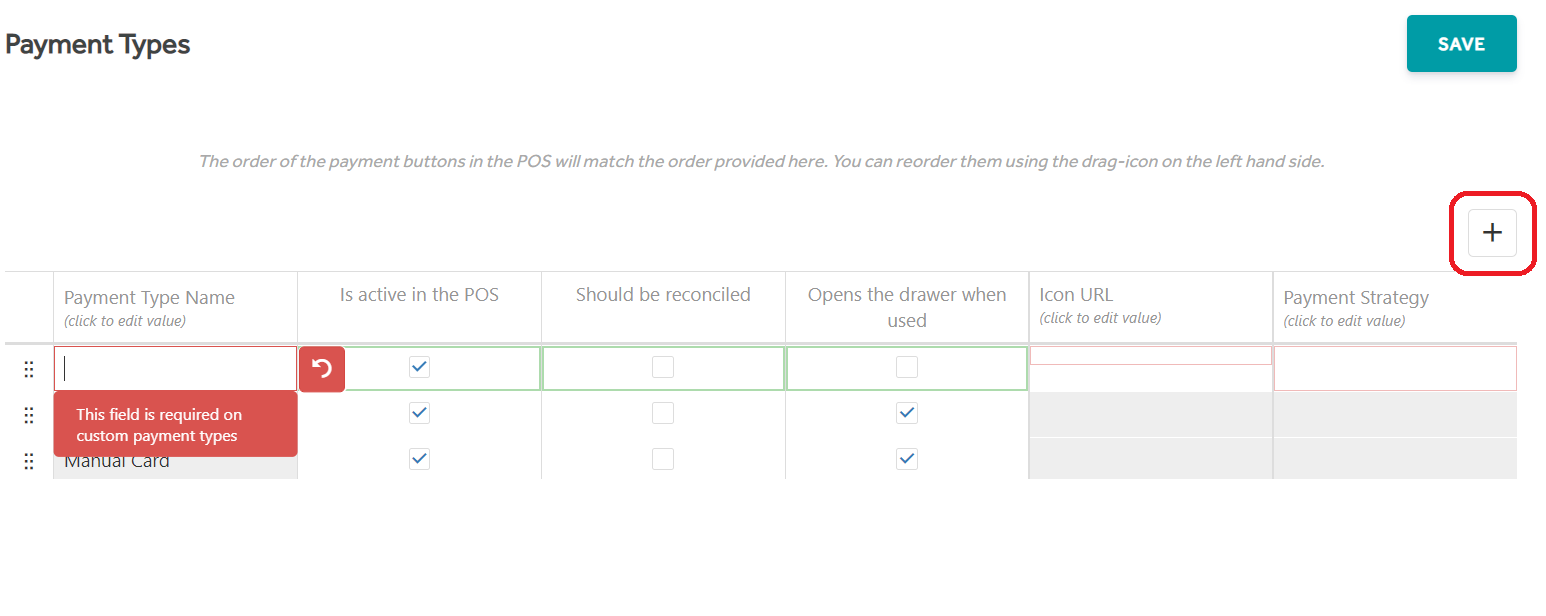Select the Manual Card row drag handle
This screenshot has height=616, width=1546.
point(29,461)
